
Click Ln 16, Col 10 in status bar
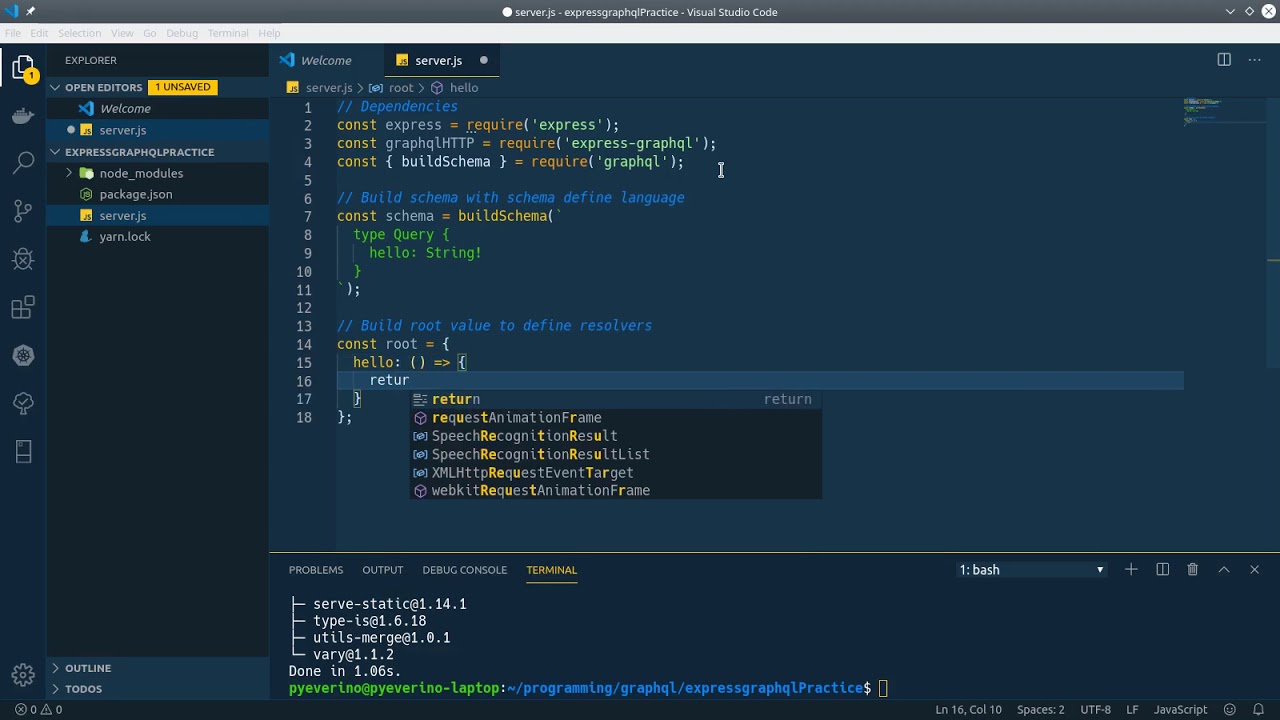pos(968,709)
